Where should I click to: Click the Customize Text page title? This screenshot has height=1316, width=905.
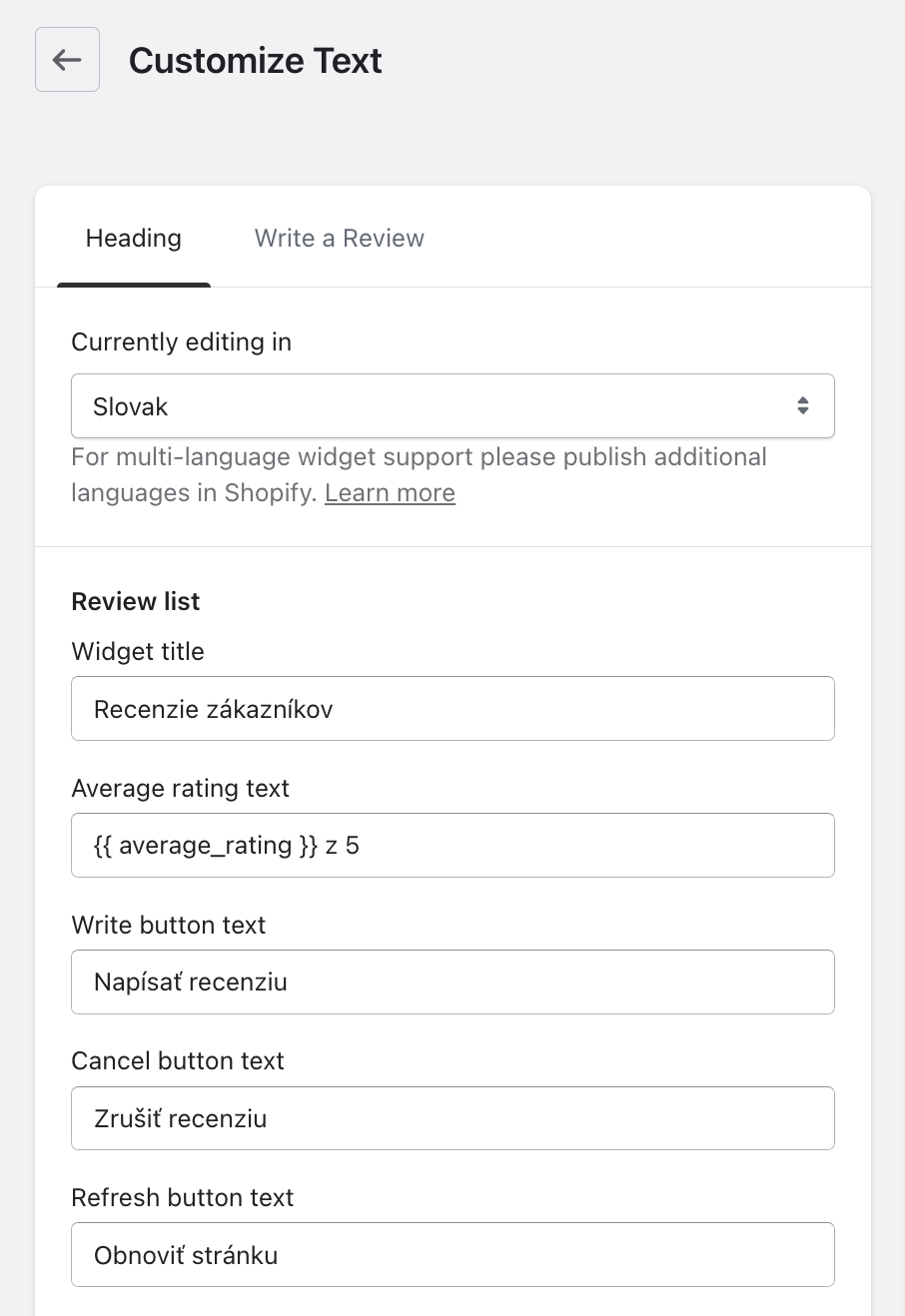click(256, 61)
